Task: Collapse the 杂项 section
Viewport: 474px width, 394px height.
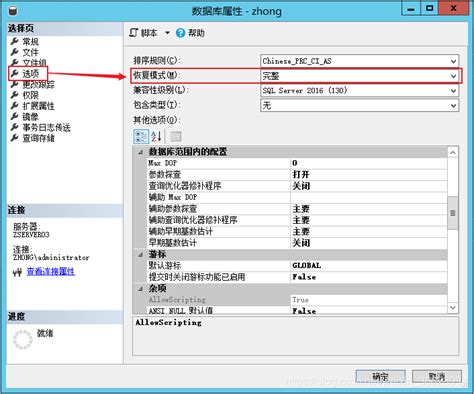Action: point(141,289)
